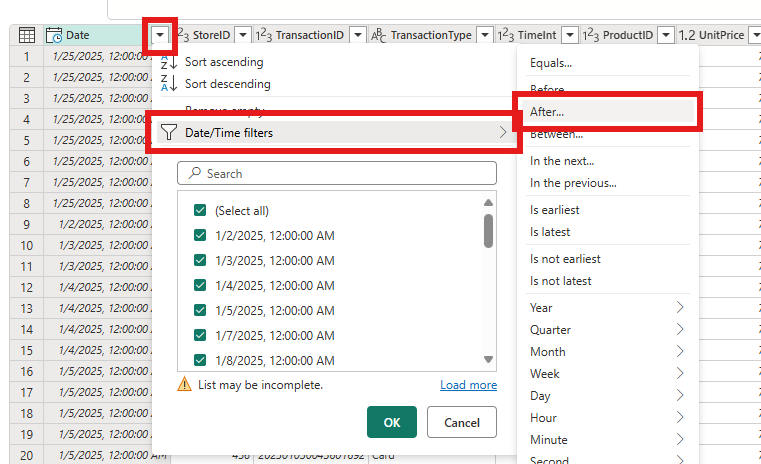The image size is (761, 464).
Task: Open the Date column filter dropdown
Action: [x=160, y=35]
